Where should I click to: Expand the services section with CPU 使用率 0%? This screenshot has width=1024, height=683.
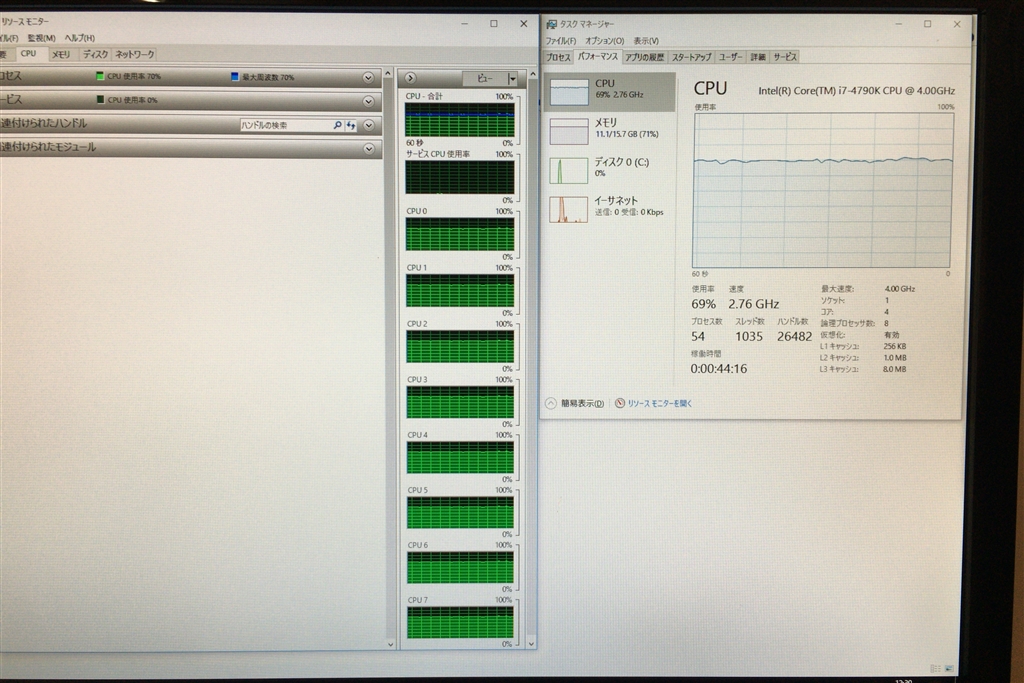point(368,101)
